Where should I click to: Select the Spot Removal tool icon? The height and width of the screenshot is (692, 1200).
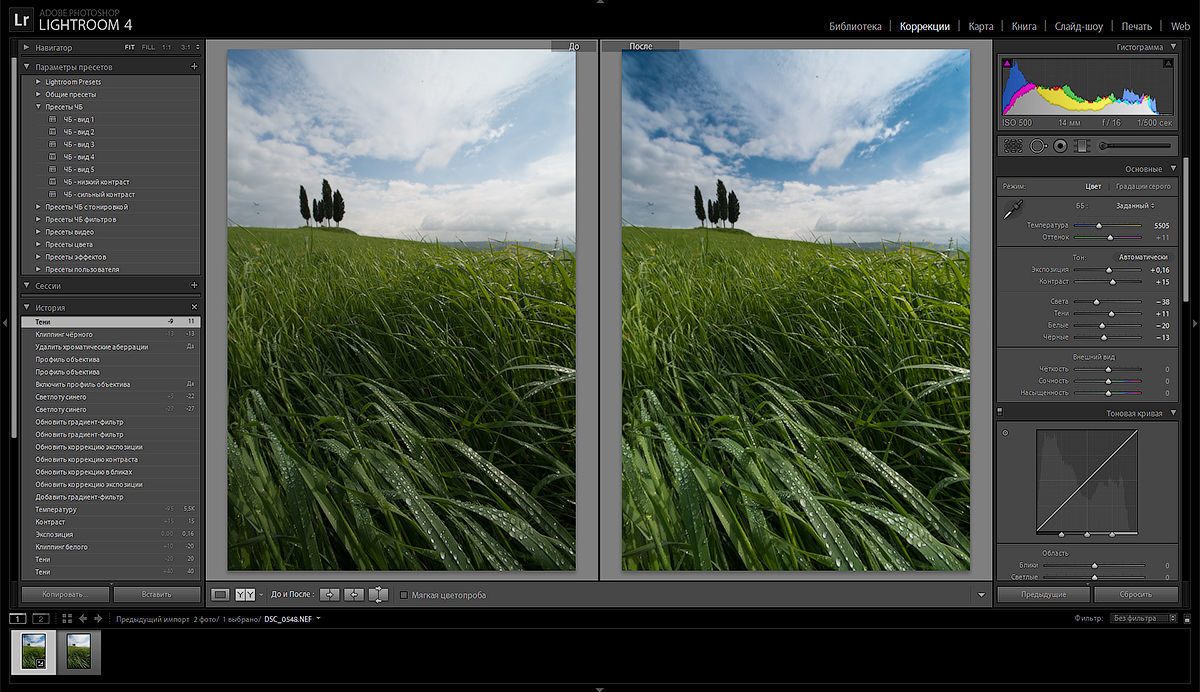click(x=1038, y=146)
